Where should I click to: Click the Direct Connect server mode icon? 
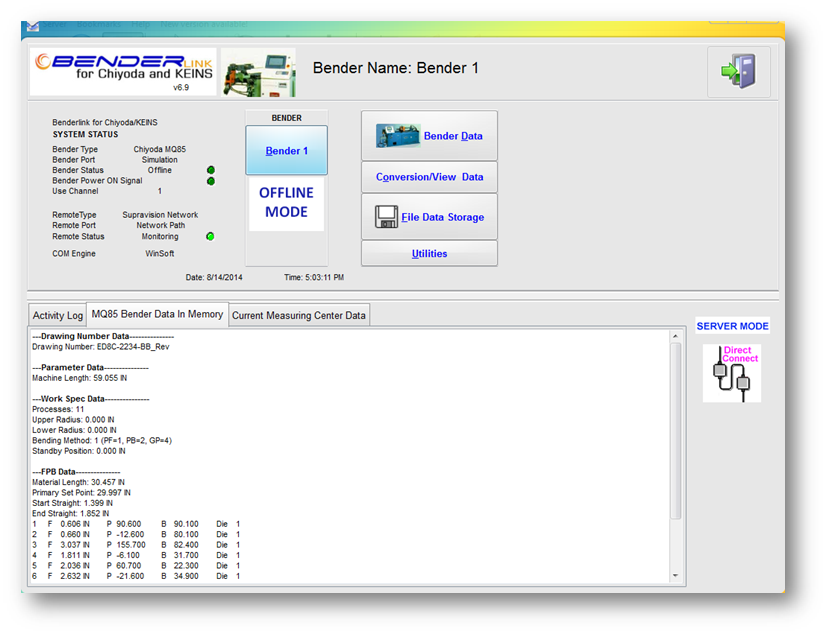point(732,373)
